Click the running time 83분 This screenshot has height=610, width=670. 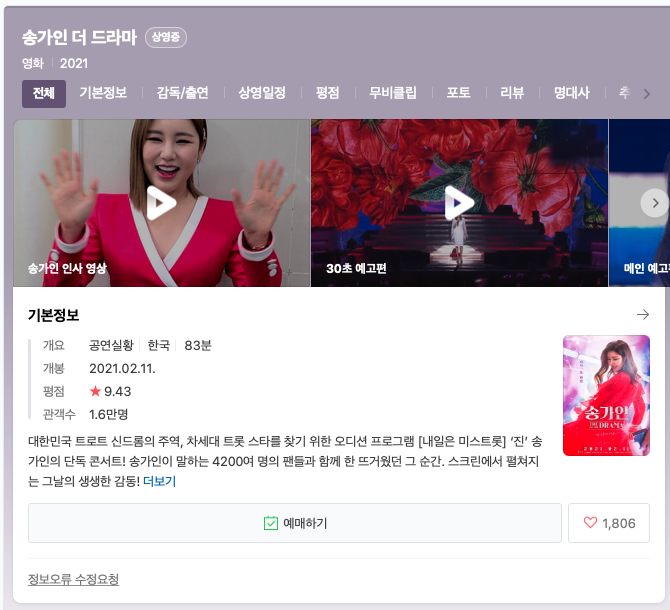[198, 345]
